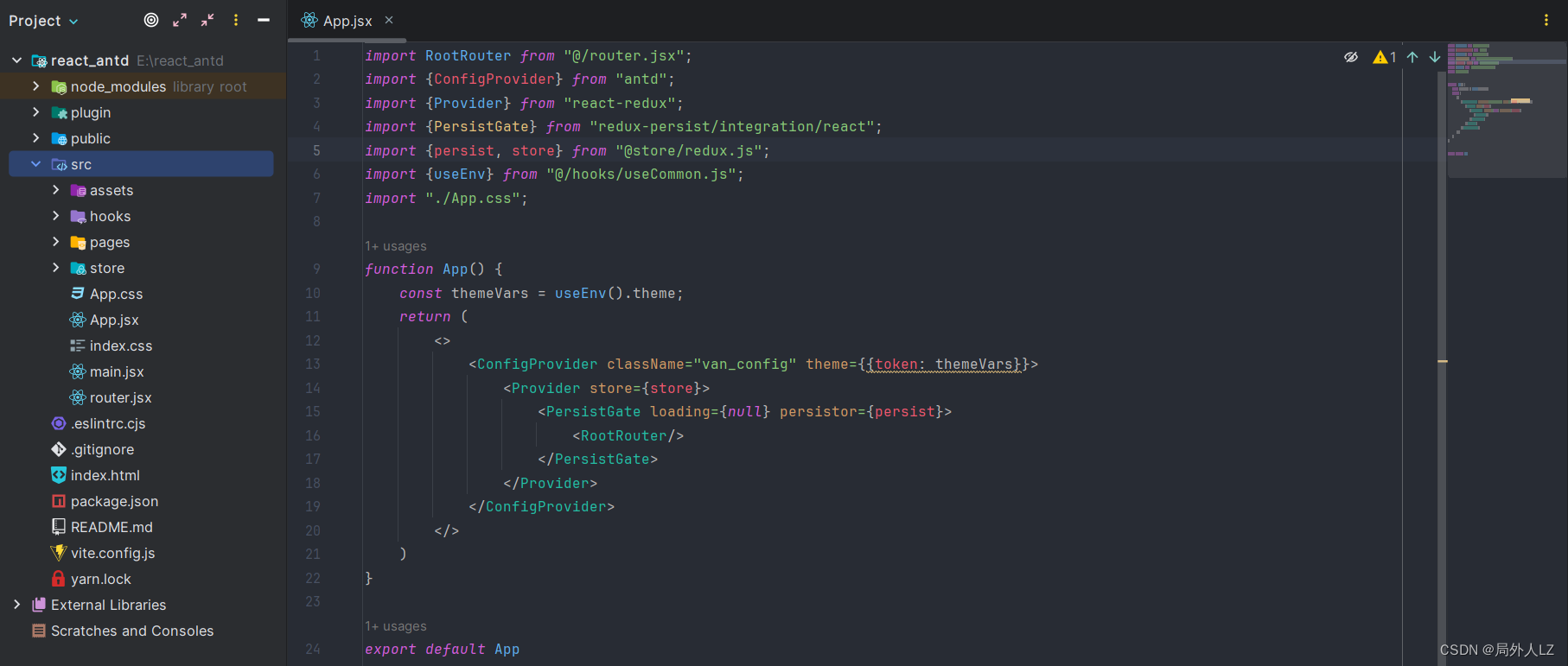
Task: Click the plugin folder icon
Action: click(x=59, y=112)
